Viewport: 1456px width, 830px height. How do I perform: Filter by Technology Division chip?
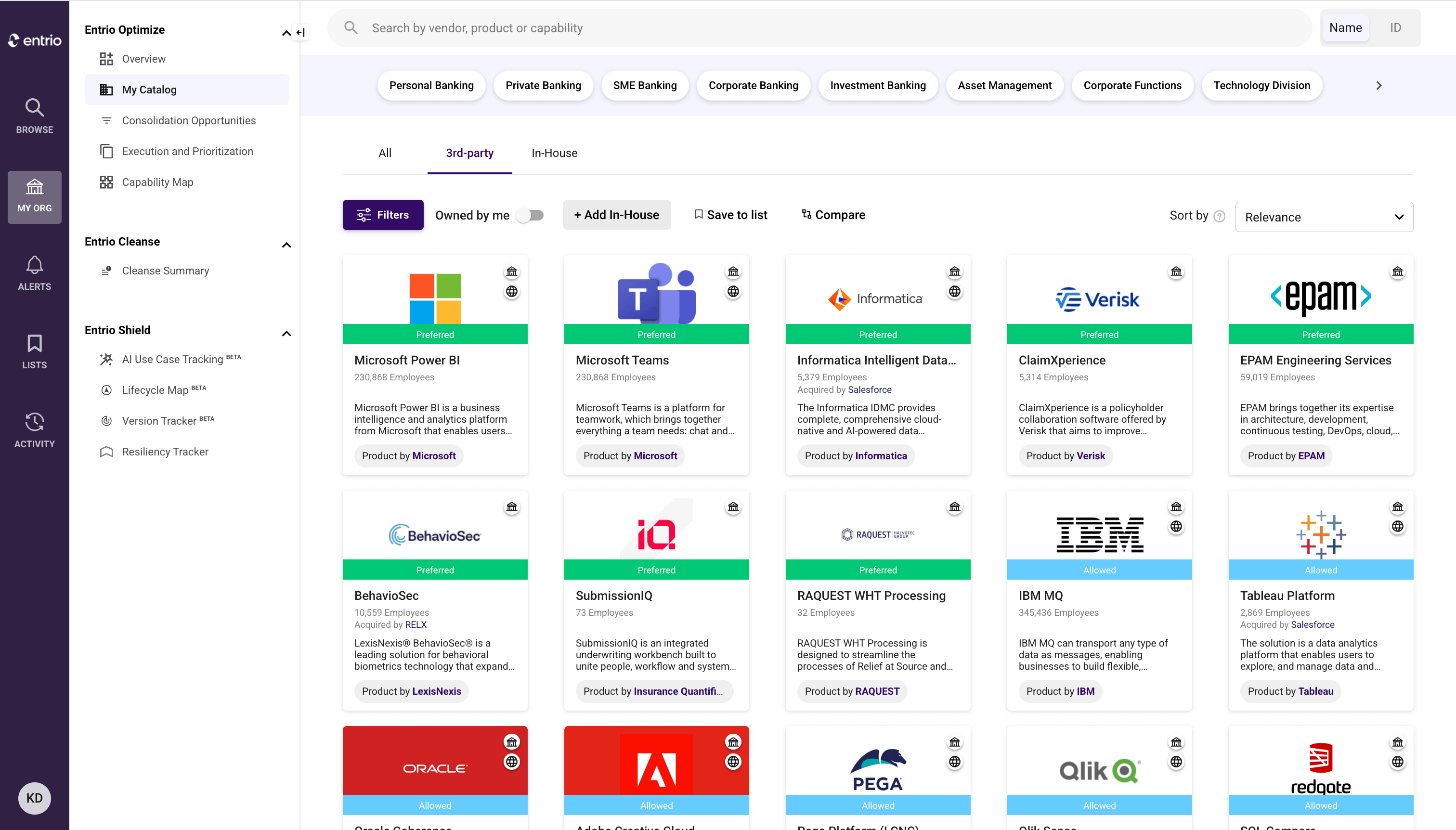click(1261, 86)
